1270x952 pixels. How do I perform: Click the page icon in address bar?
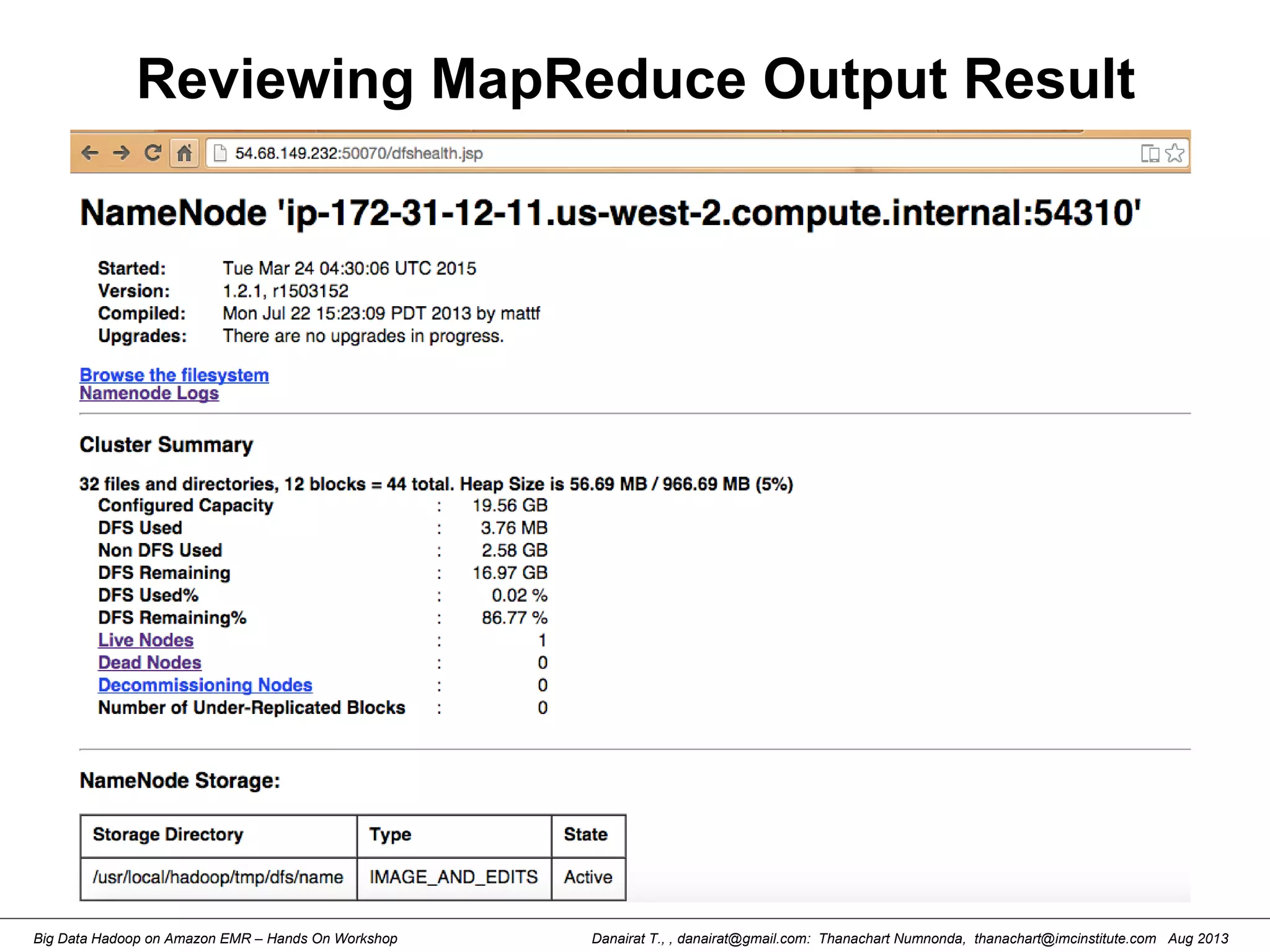(x=220, y=152)
